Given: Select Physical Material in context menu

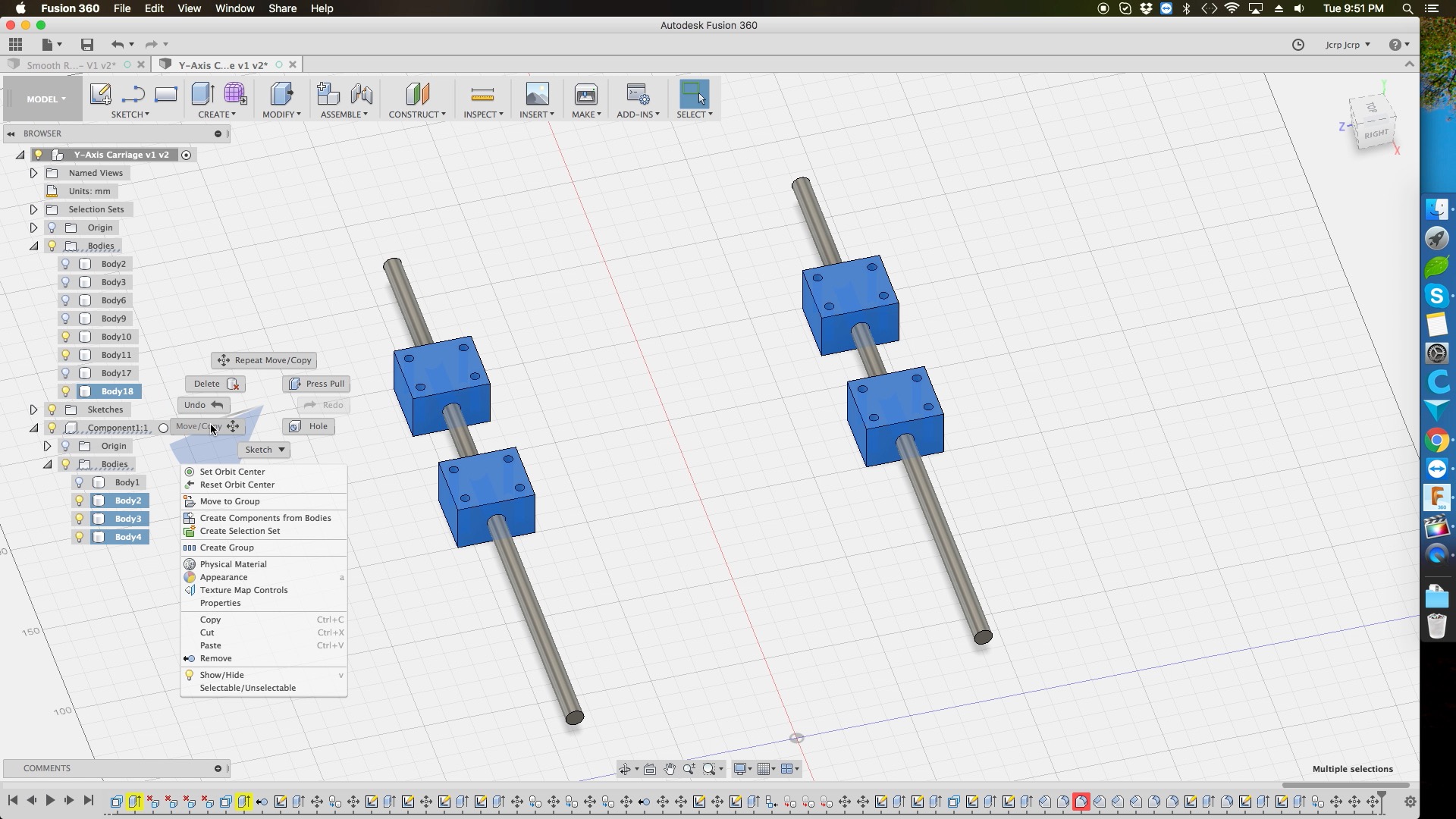Looking at the screenshot, I should click(x=233, y=564).
